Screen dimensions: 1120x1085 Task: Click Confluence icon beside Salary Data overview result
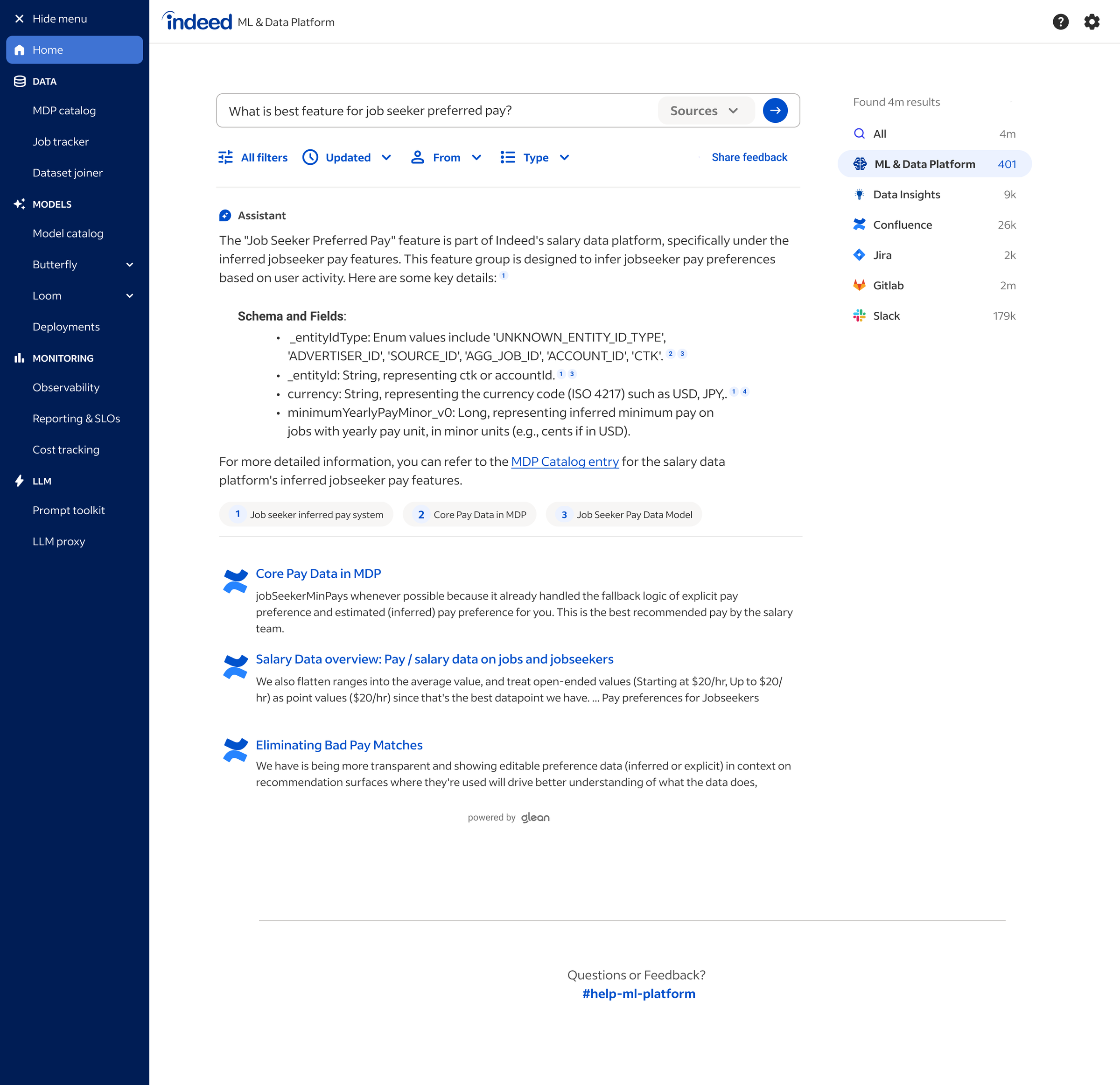click(x=235, y=667)
